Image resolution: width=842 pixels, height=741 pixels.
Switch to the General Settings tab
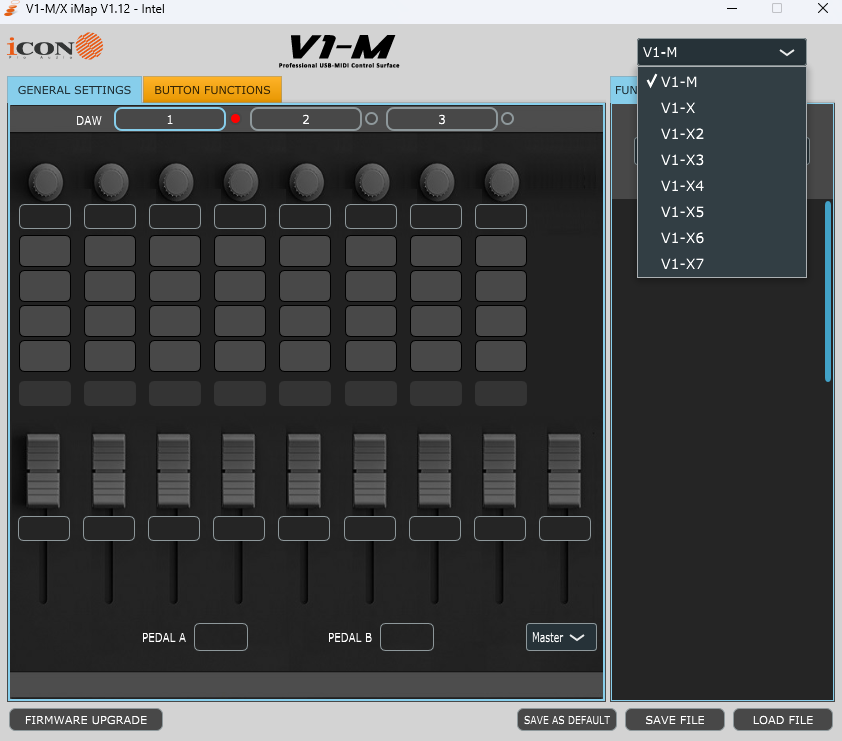[x=74, y=90]
